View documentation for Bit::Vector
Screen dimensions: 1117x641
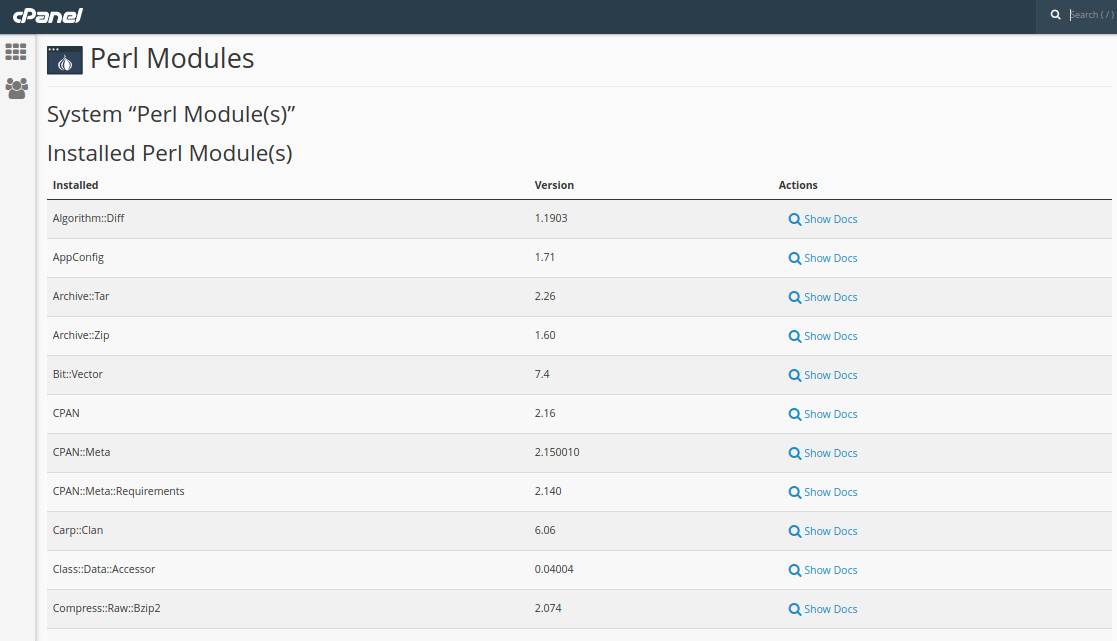click(x=830, y=375)
